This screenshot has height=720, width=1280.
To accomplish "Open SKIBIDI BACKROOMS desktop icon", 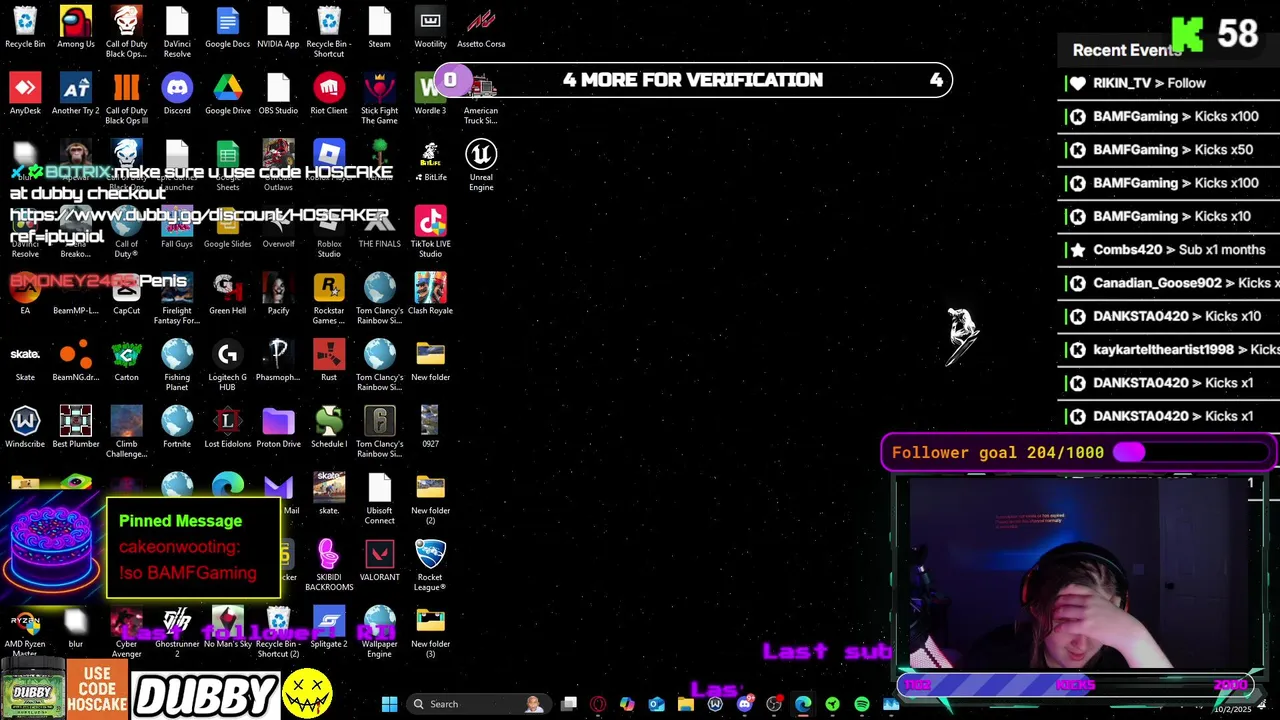I will tap(329, 565).
